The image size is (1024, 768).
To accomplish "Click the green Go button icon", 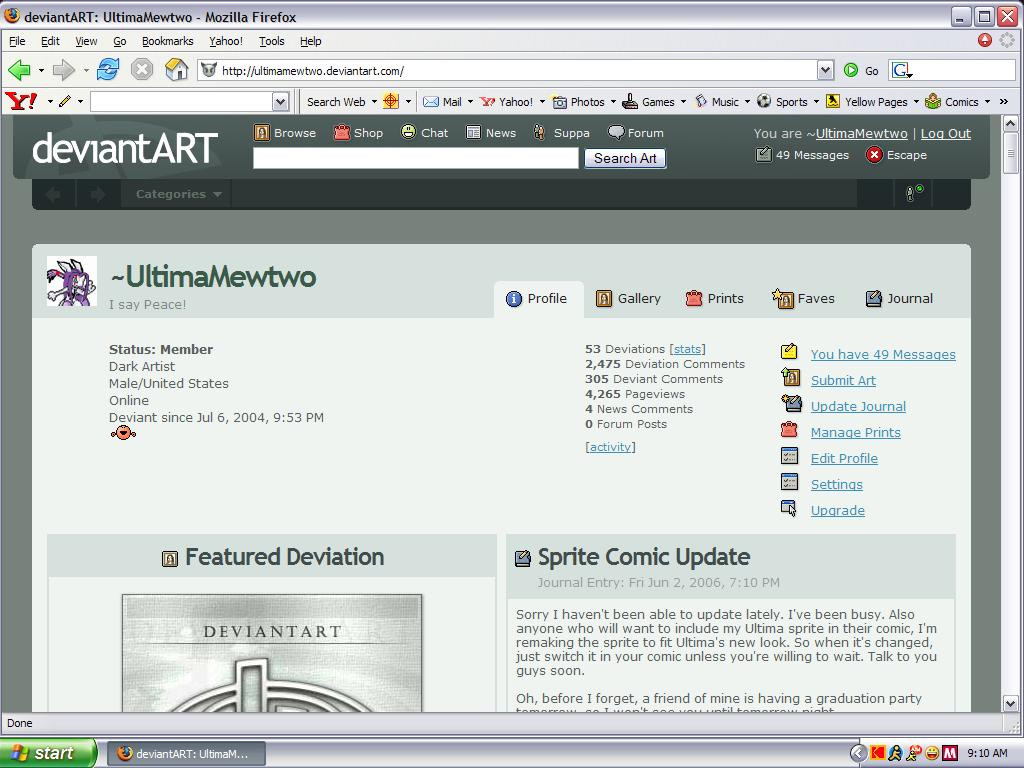I will [851, 70].
